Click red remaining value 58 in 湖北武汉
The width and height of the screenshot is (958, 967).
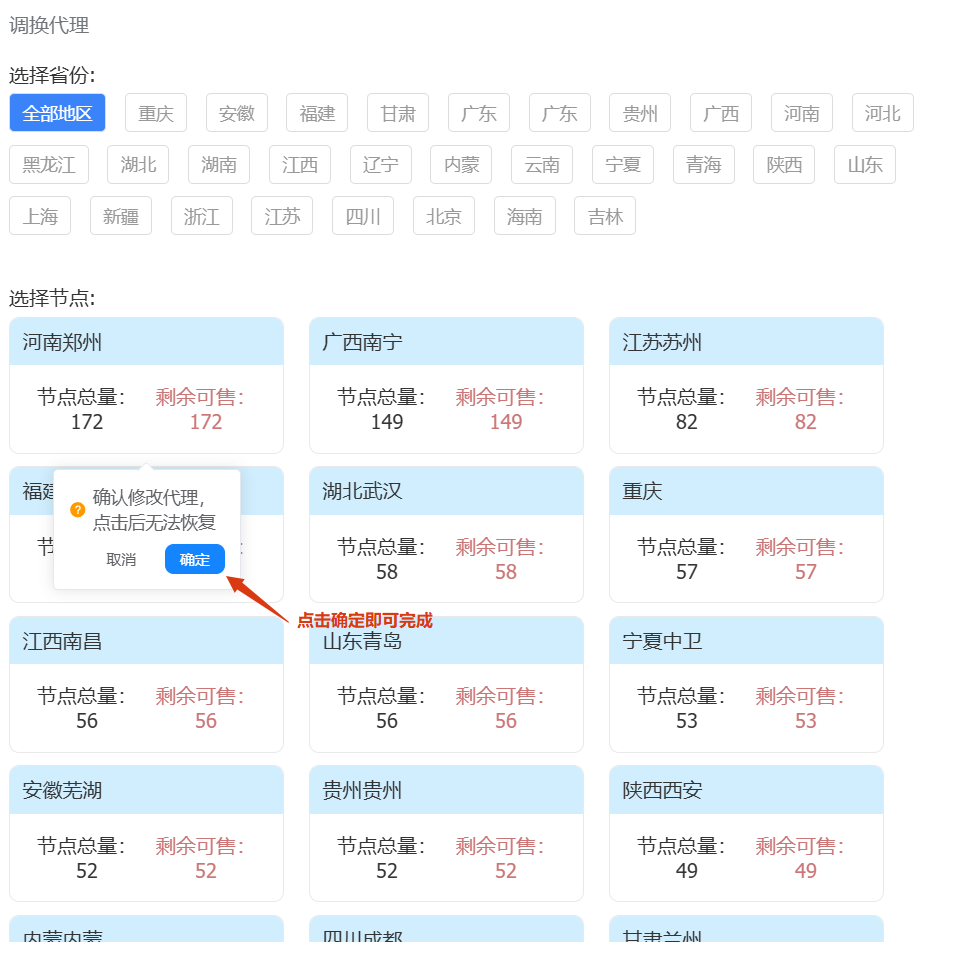coord(506,572)
